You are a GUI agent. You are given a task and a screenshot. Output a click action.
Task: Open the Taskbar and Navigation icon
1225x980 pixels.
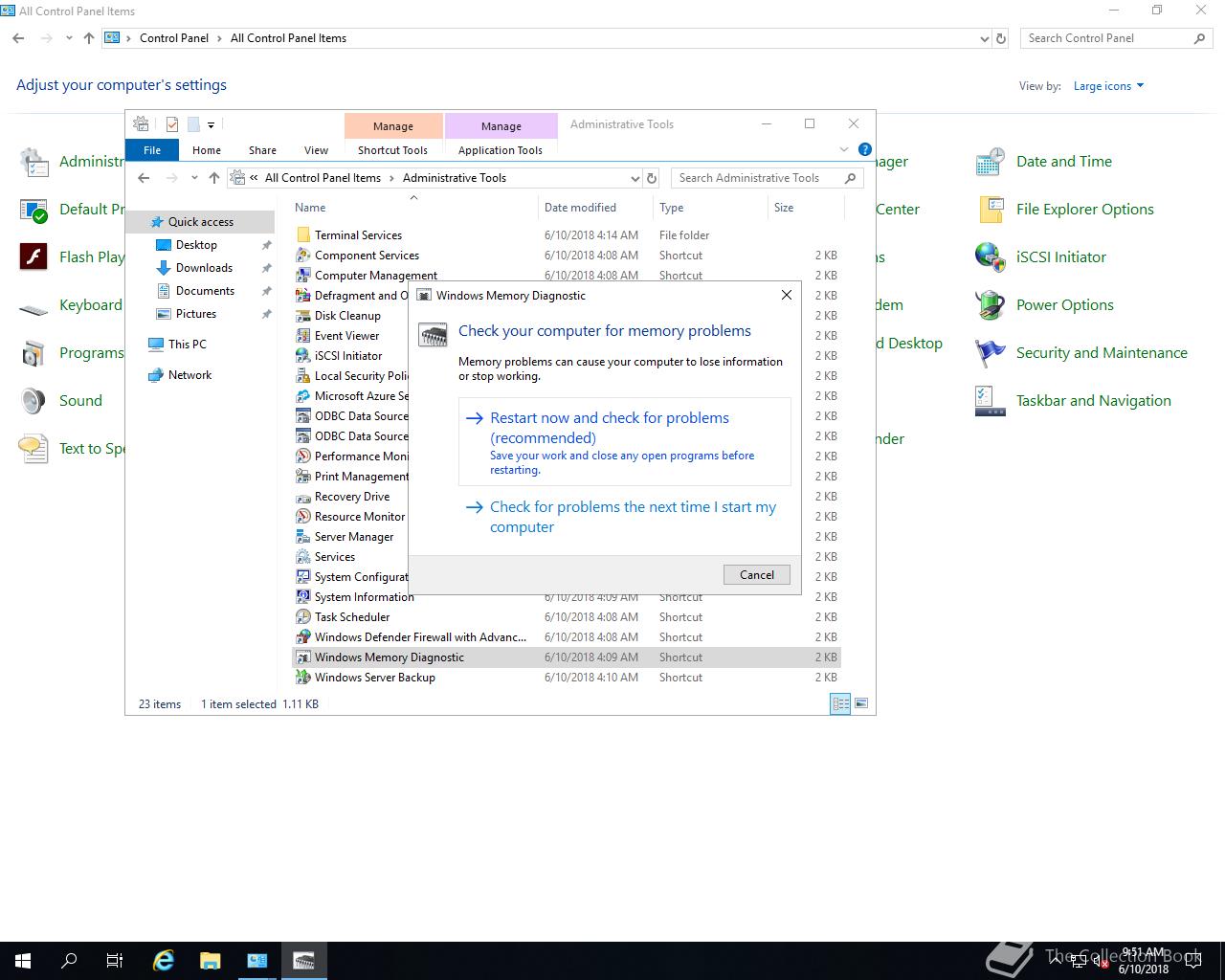click(x=990, y=401)
